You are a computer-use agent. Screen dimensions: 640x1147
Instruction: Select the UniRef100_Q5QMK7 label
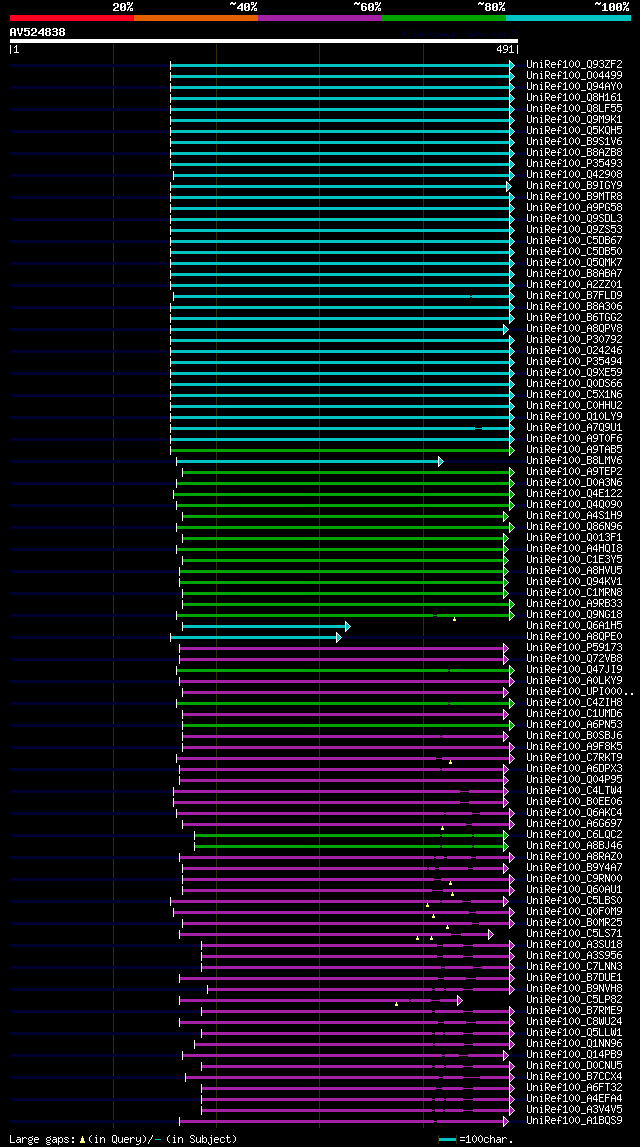[x=574, y=263]
